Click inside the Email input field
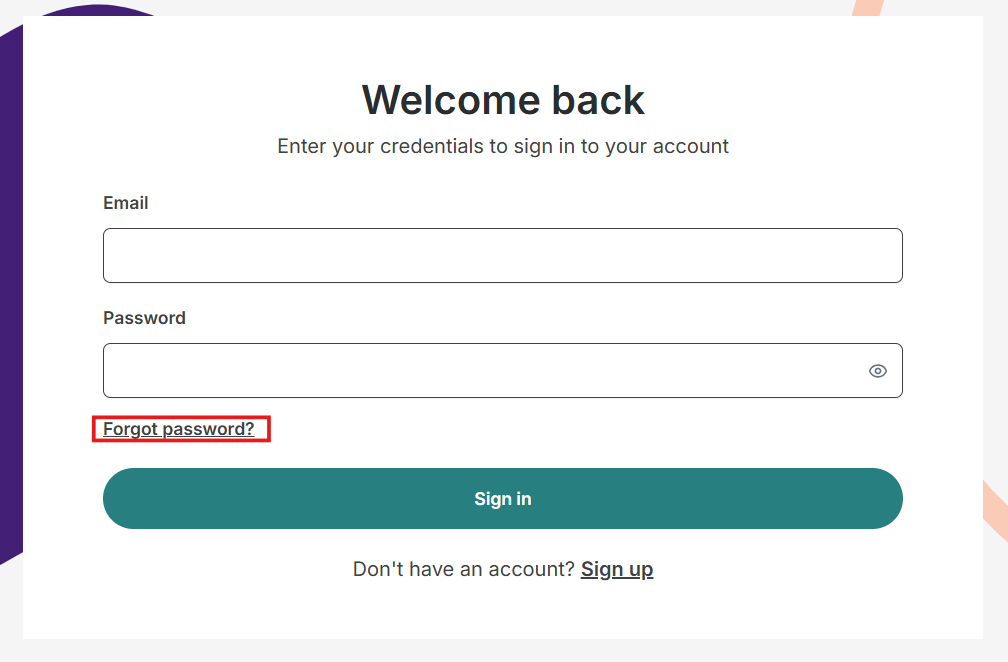 (502, 255)
